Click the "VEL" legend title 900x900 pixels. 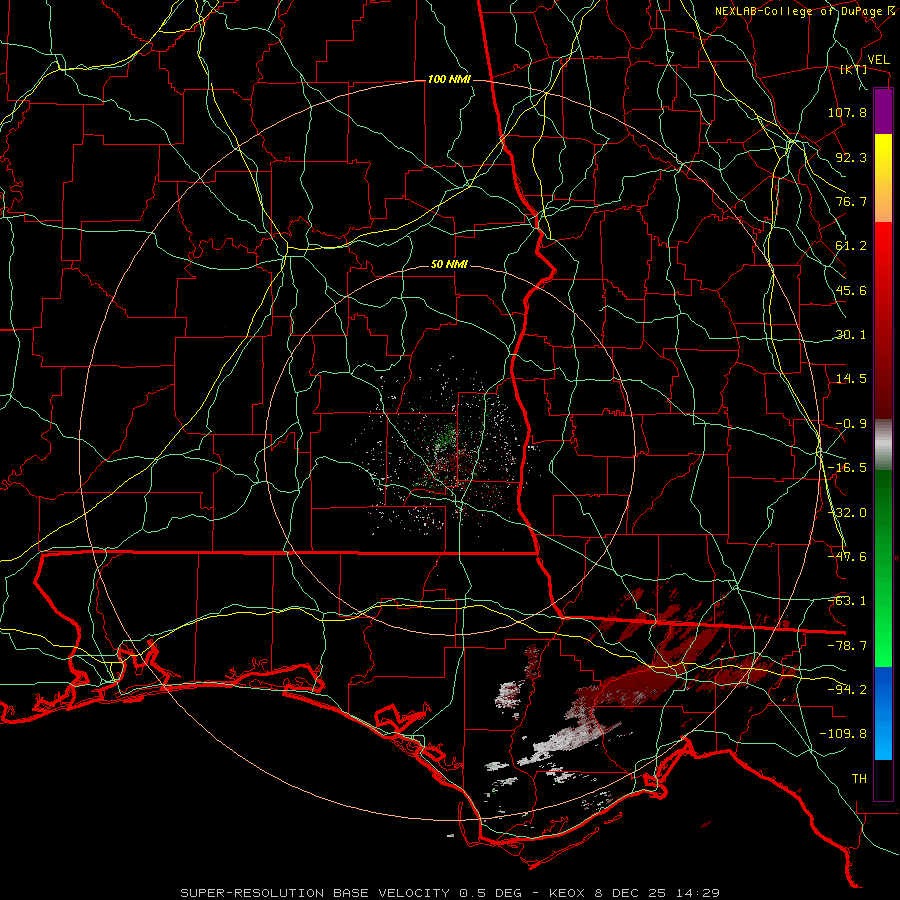(878, 60)
